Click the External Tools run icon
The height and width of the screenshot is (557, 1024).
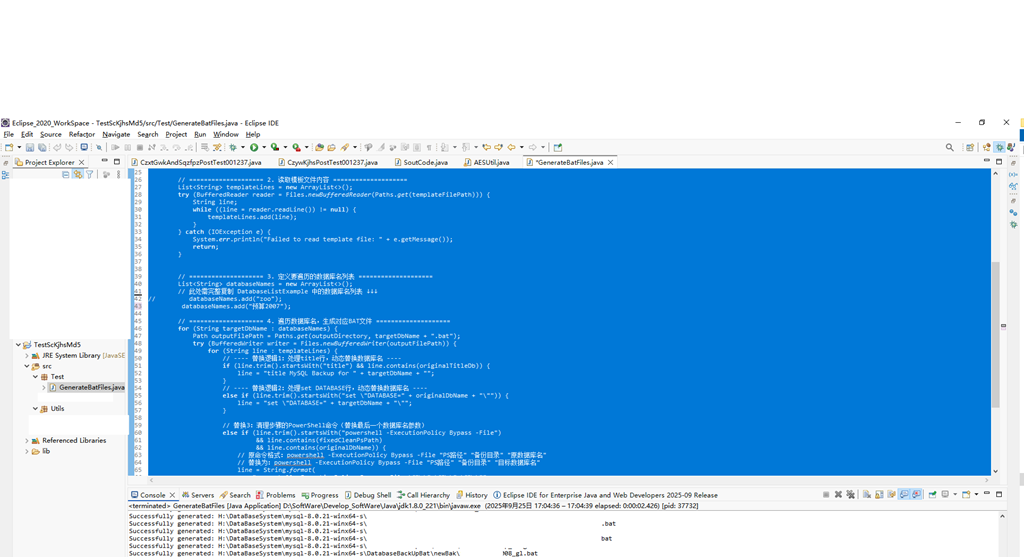[296, 147]
